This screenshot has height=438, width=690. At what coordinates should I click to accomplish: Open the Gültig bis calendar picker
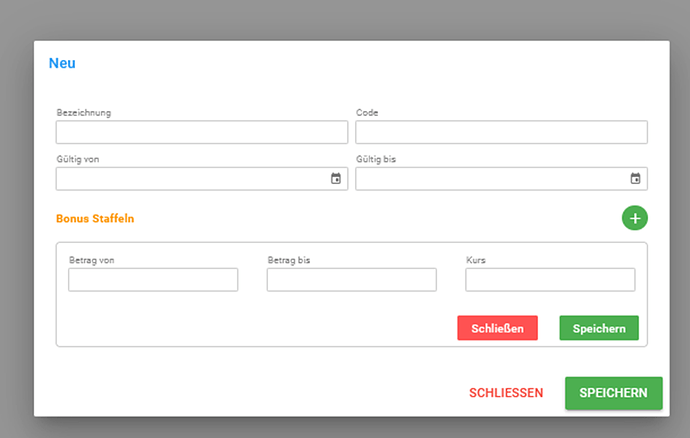(635, 178)
